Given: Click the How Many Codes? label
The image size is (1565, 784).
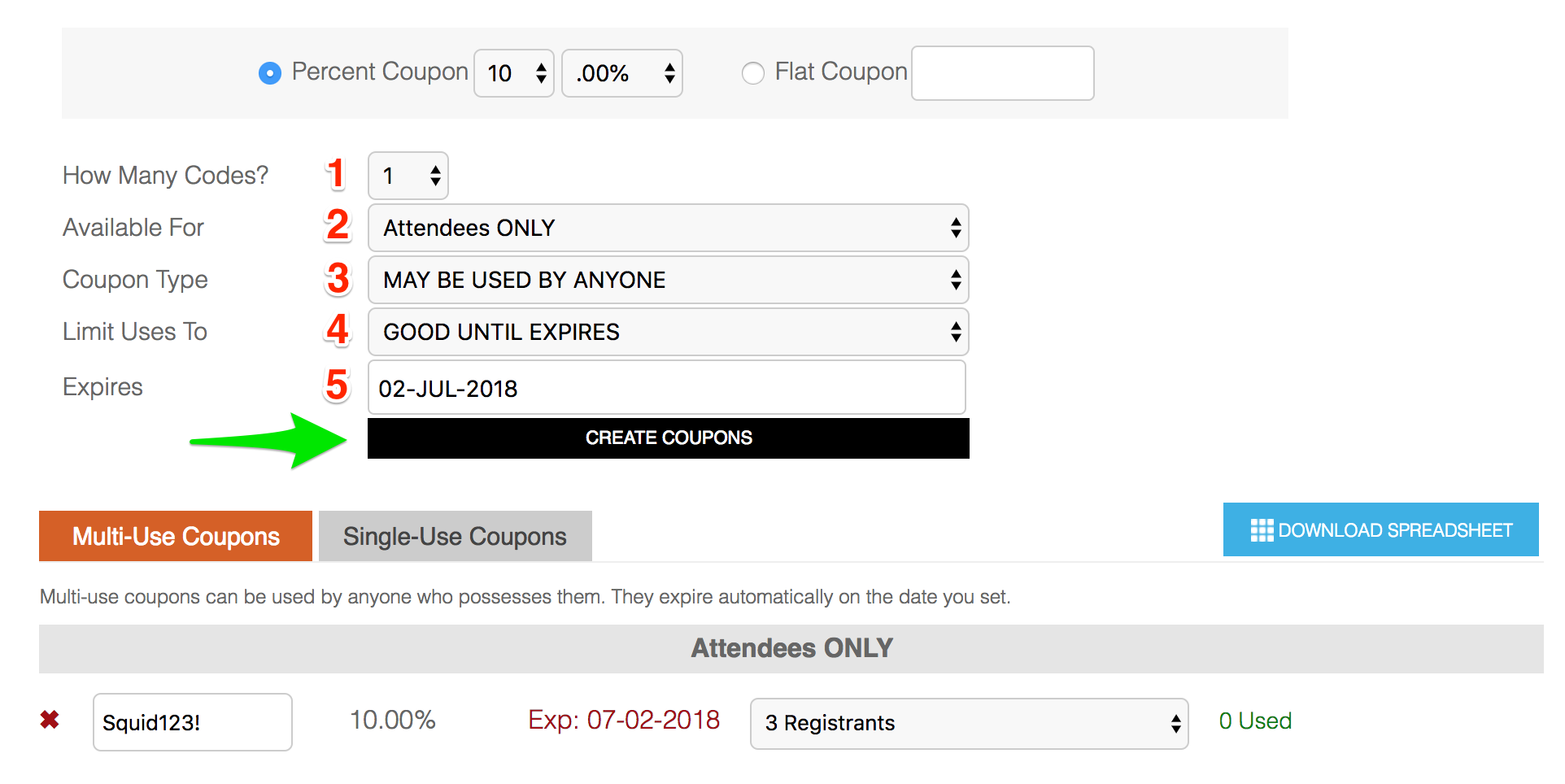Looking at the screenshot, I should point(165,176).
